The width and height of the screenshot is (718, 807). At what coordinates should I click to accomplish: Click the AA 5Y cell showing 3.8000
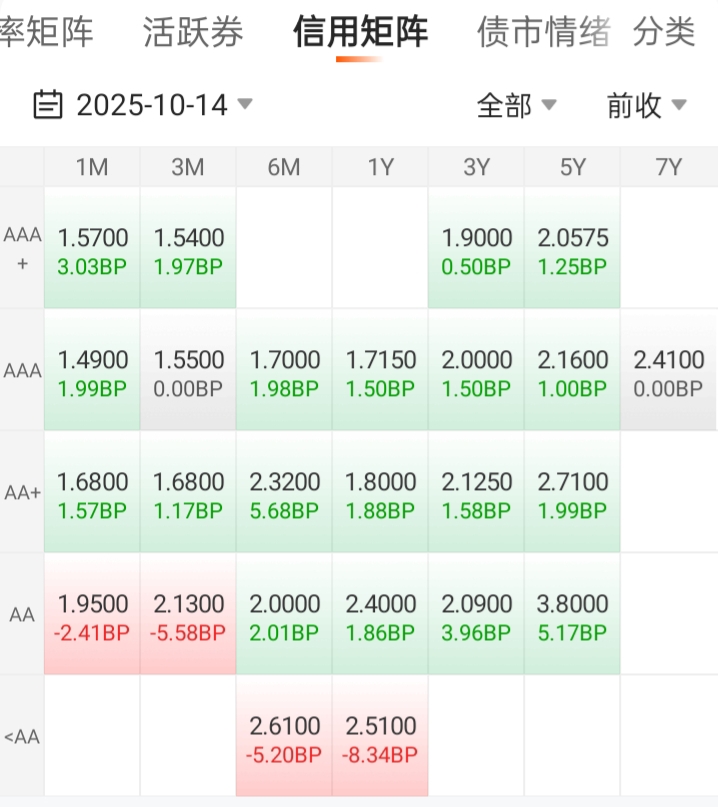(572, 615)
